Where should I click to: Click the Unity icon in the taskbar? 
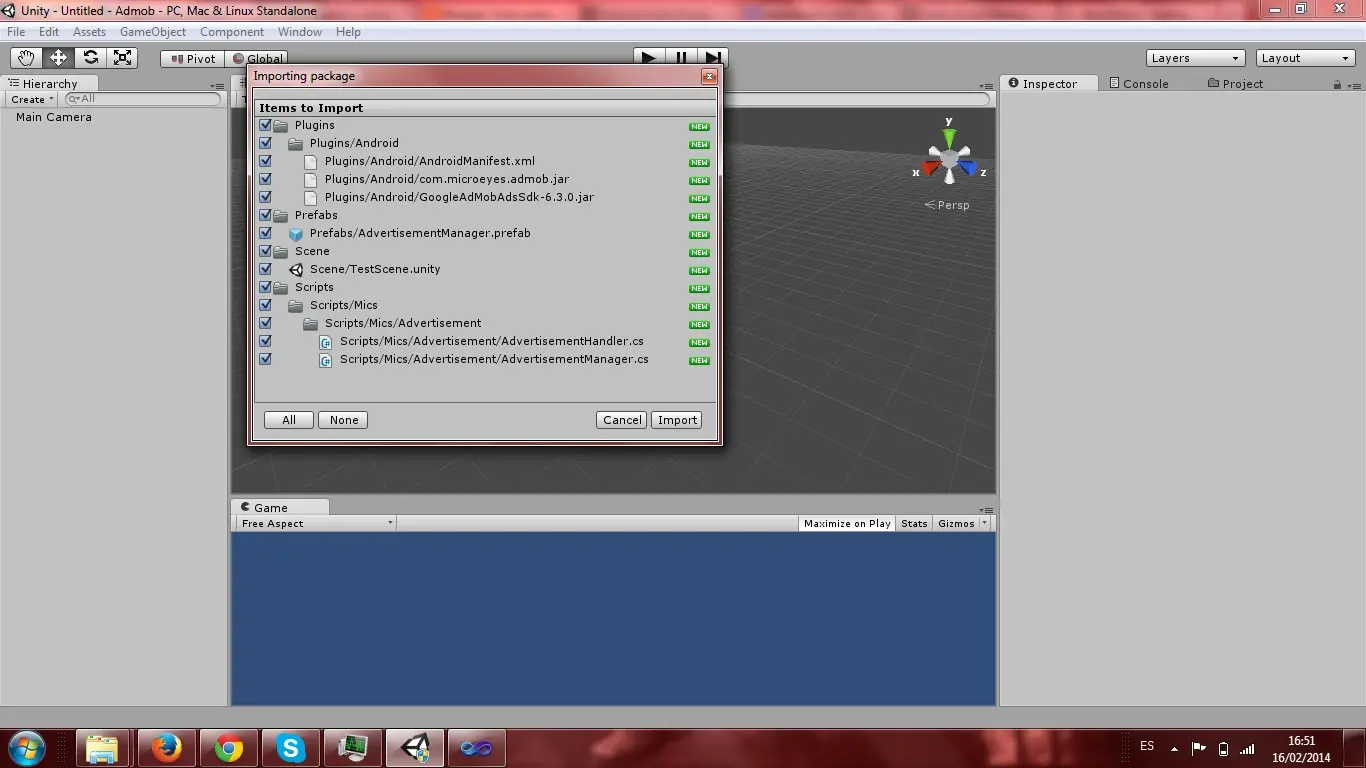coord(415,747)
